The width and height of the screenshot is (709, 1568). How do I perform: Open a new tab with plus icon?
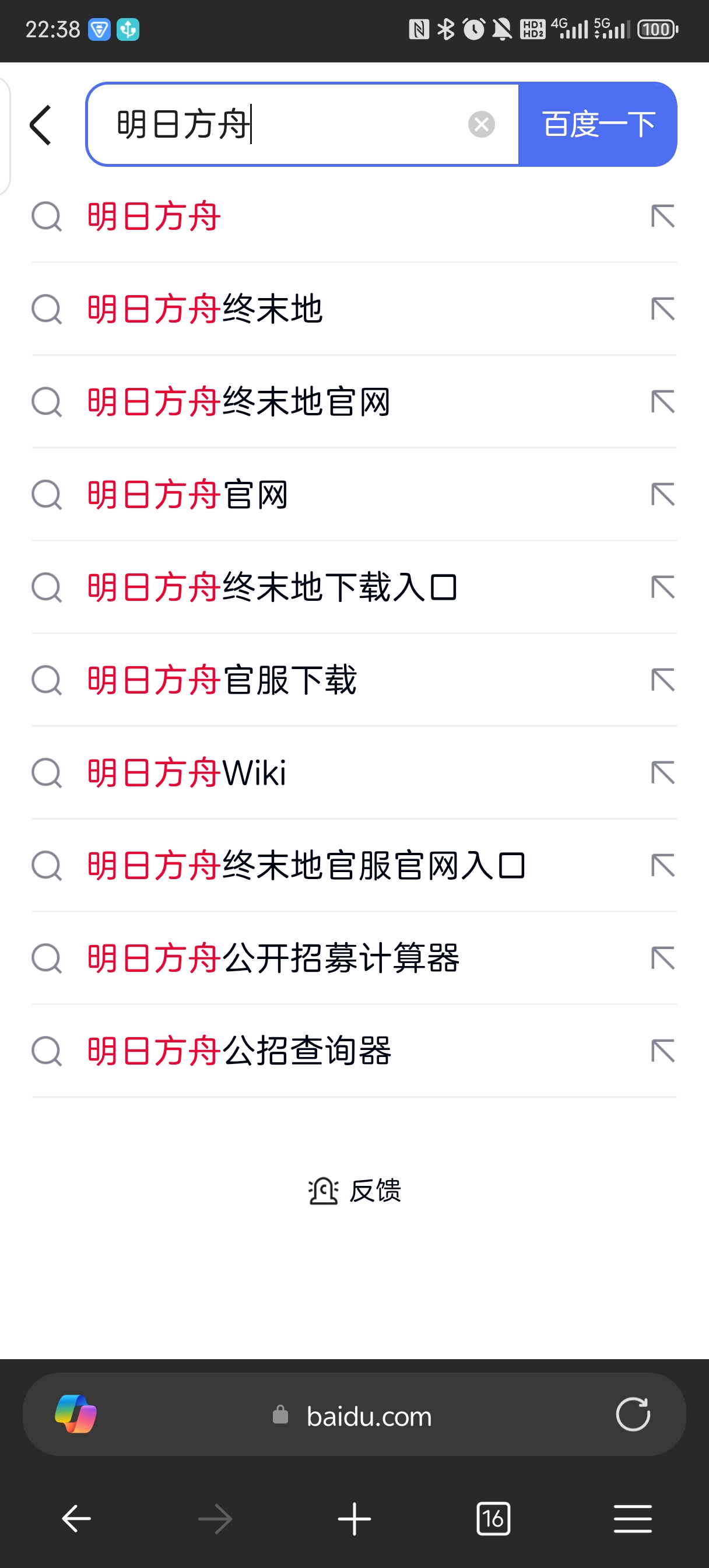(x=354, y=1518)
